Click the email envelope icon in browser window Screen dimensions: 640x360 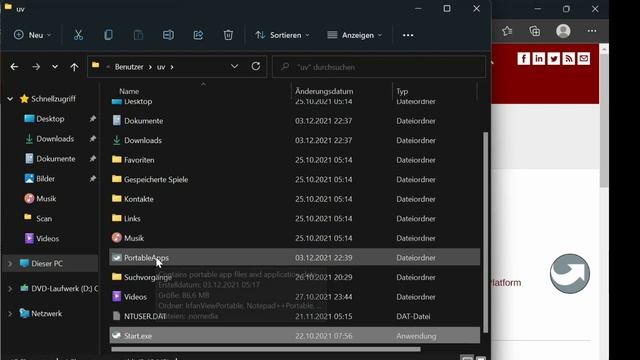point(584,58)
